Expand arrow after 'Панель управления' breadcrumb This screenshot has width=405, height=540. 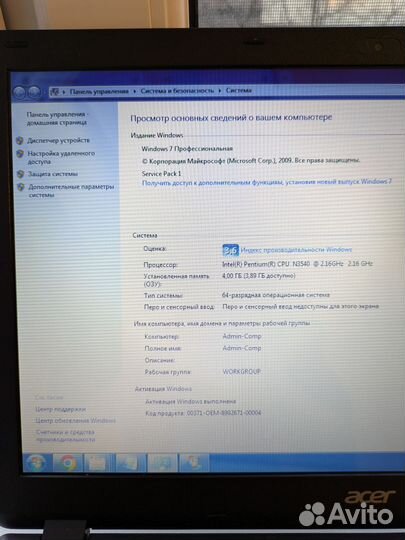point(134,91)
